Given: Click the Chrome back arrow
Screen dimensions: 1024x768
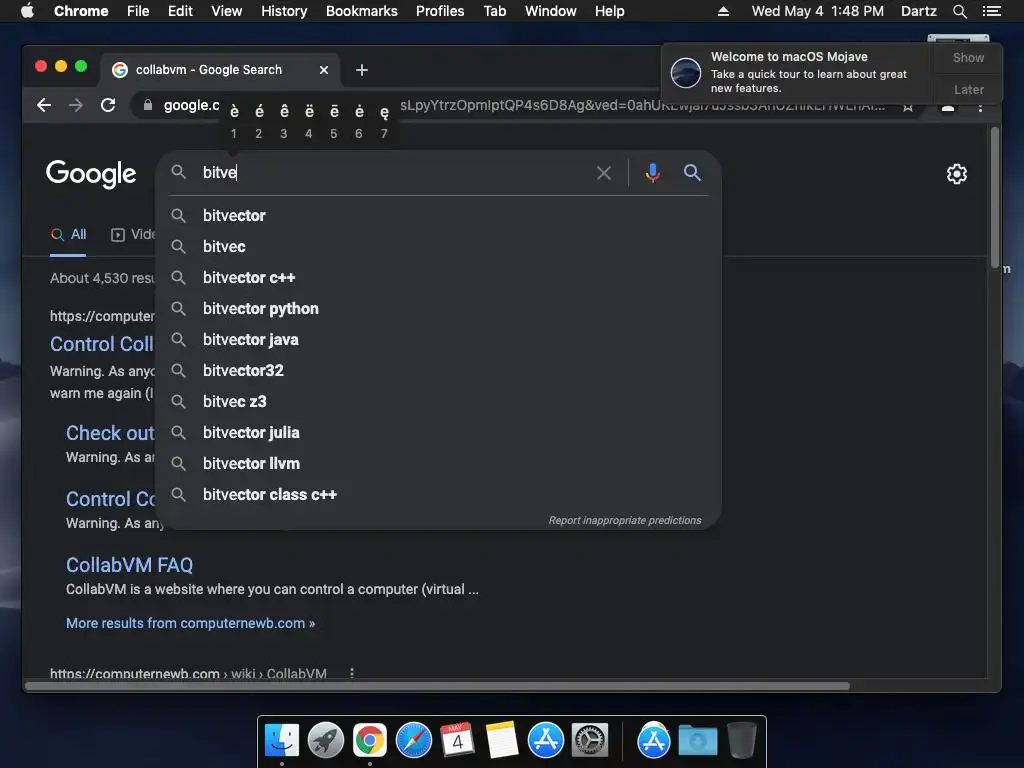Looking at the screenshot, I should click(x=44, y=105).
